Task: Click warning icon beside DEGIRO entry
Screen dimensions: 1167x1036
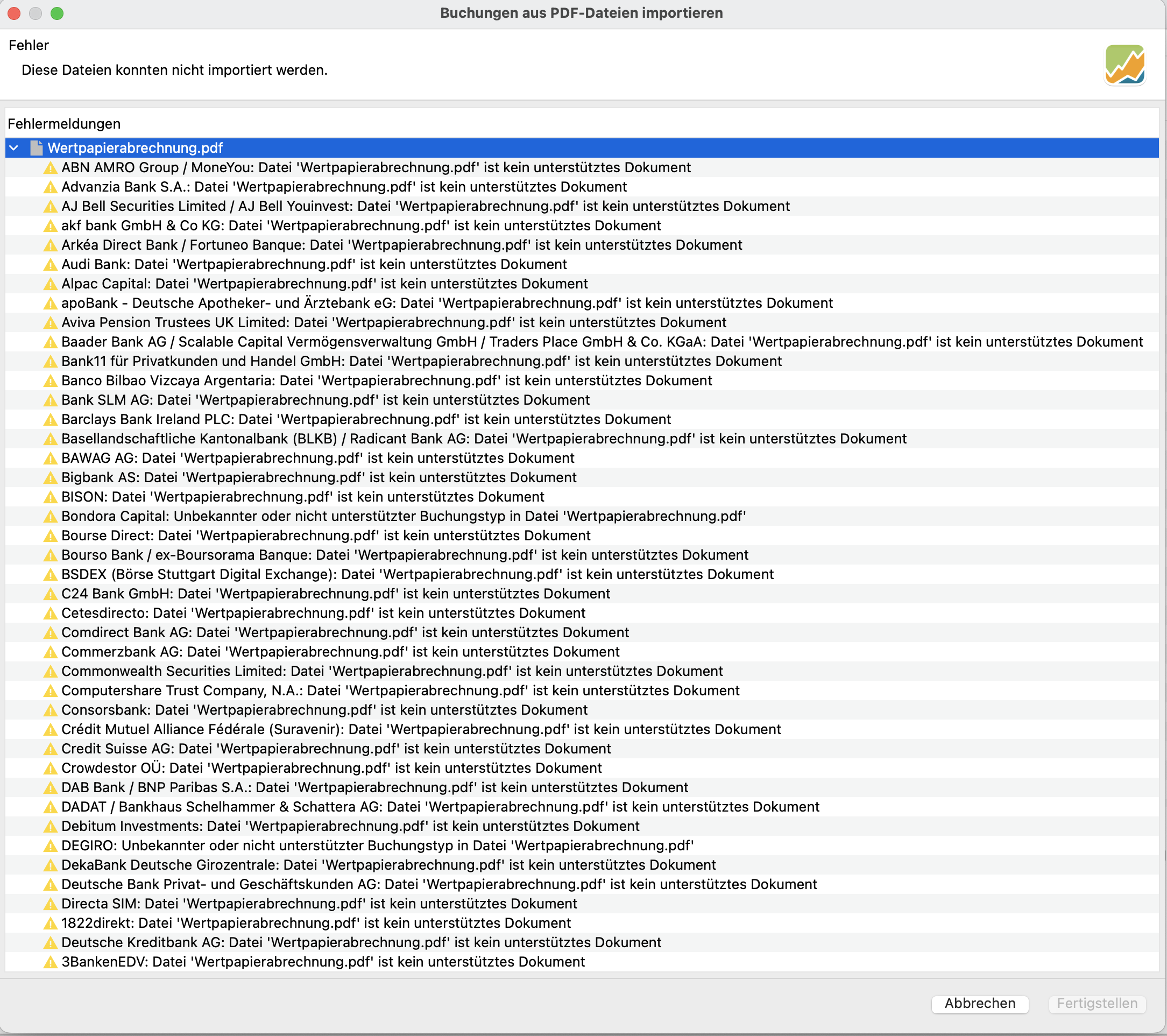Action: [x=50, y=846]
